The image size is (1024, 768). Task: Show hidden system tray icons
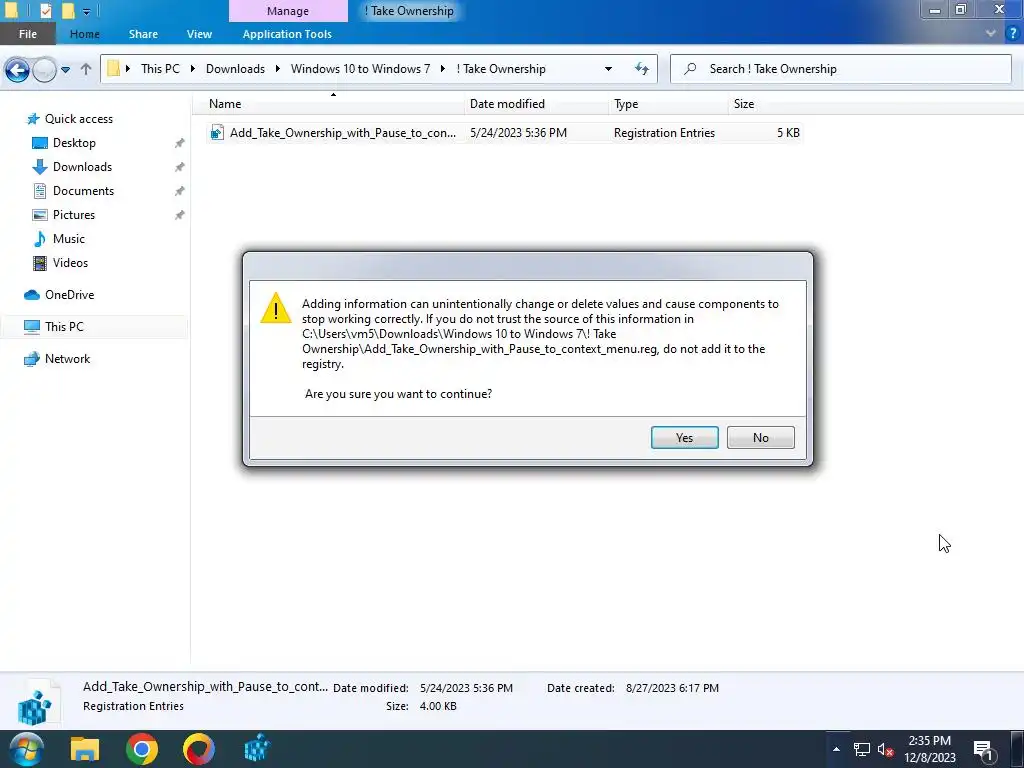point(836,750)
